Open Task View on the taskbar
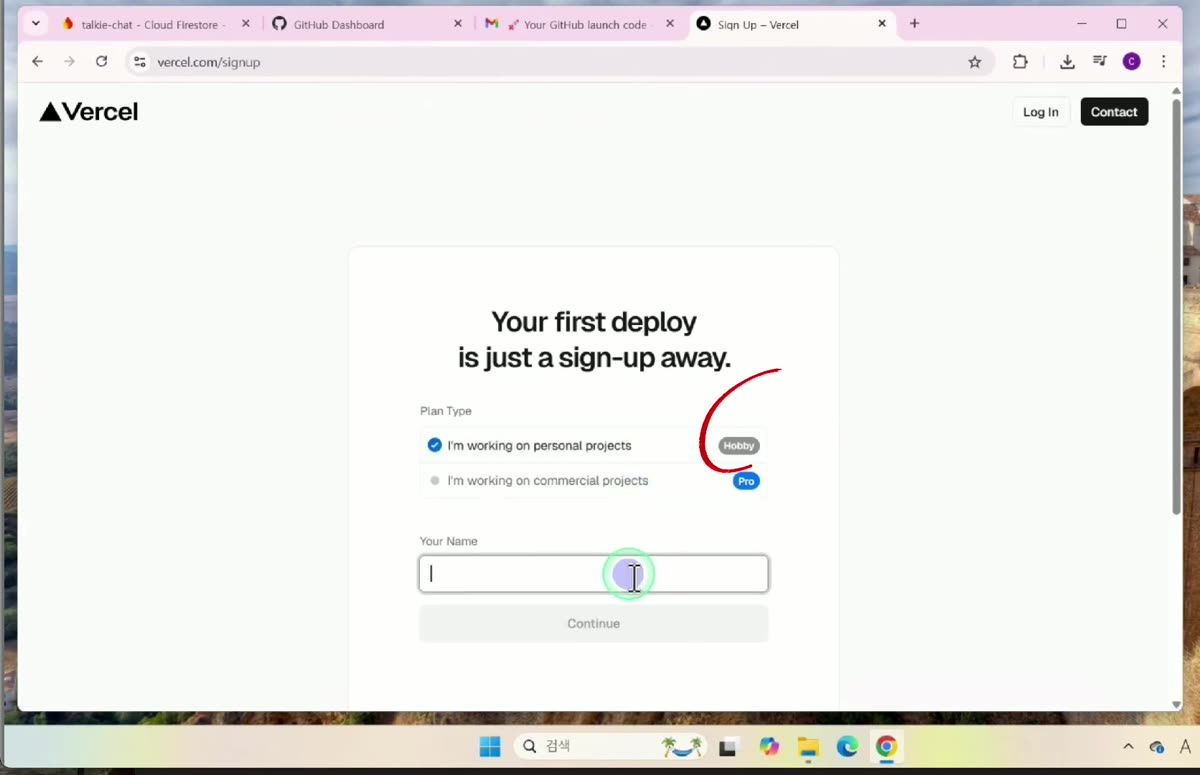Viewport: 1200px width, 775px height. 728,747
